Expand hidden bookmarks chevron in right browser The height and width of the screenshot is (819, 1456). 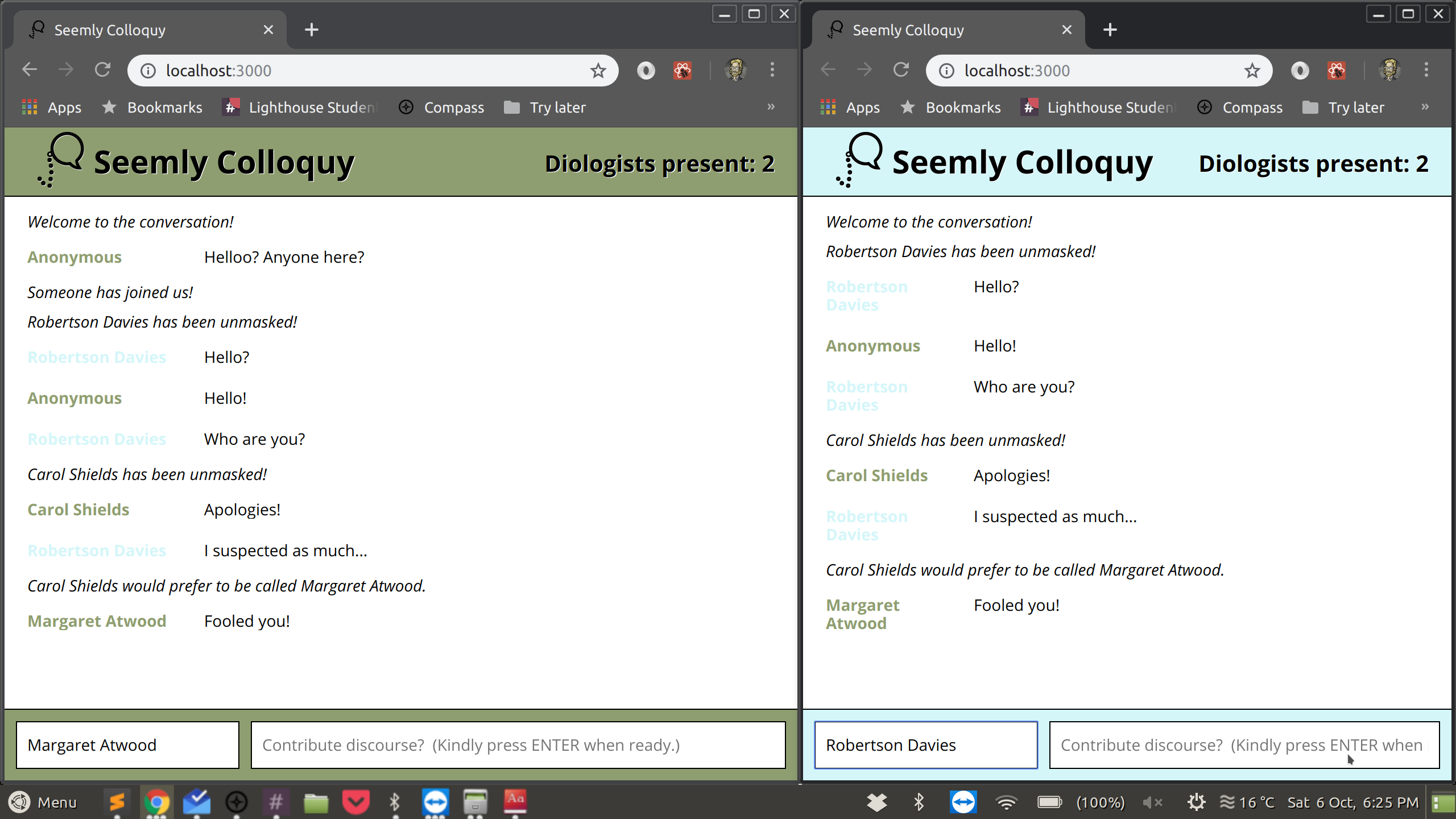coord(1425,107)
